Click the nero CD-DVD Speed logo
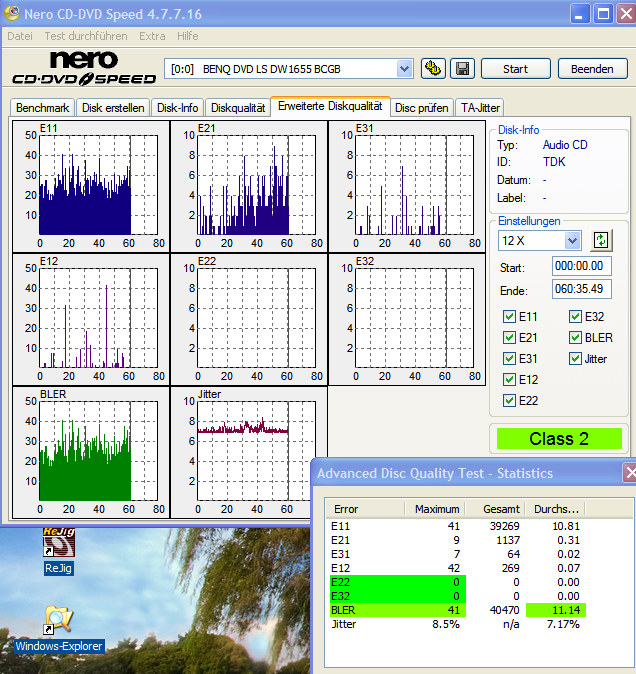Screen dimensions: 636x674 tap(84, 69)
